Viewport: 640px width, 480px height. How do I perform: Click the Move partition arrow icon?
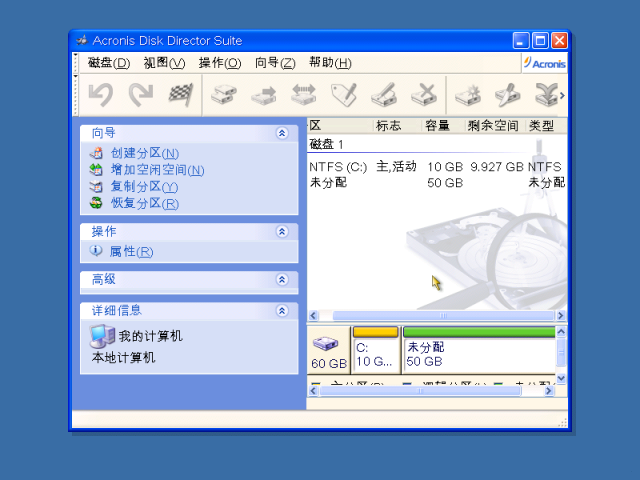click(x=264, y=96)
